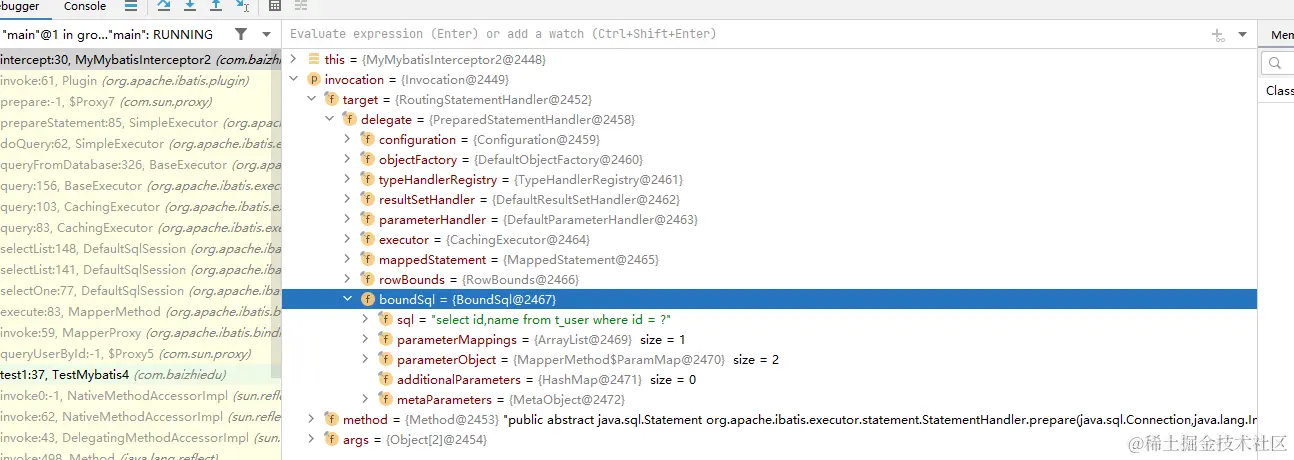Select the 'execute:83, MapperMethod' frame
The image size is (1294, 460).
[x=140, y=312]
